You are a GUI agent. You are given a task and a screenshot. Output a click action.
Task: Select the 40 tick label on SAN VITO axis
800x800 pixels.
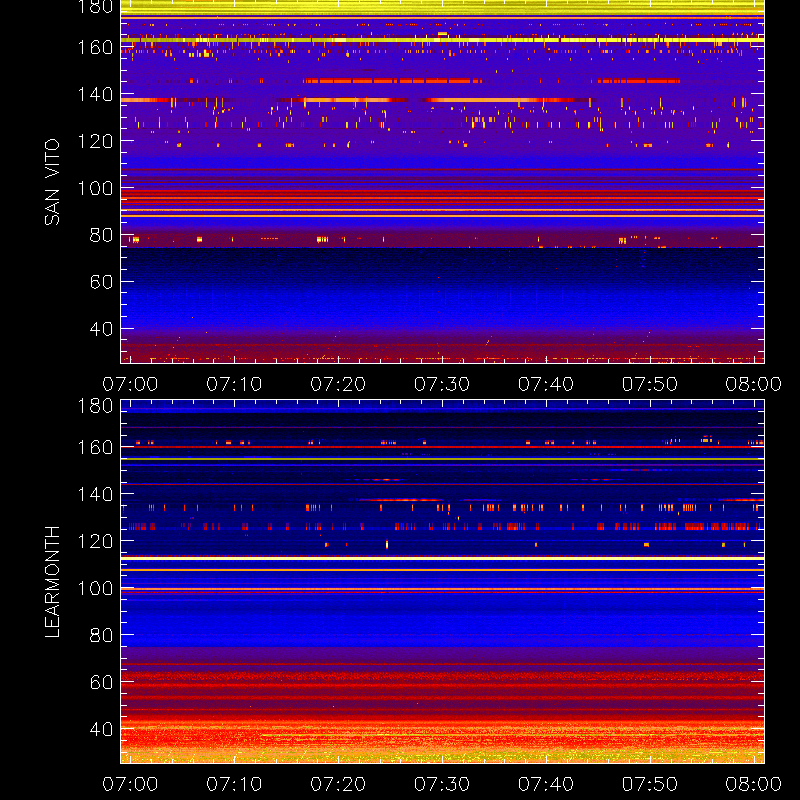(x=101, y=329)
